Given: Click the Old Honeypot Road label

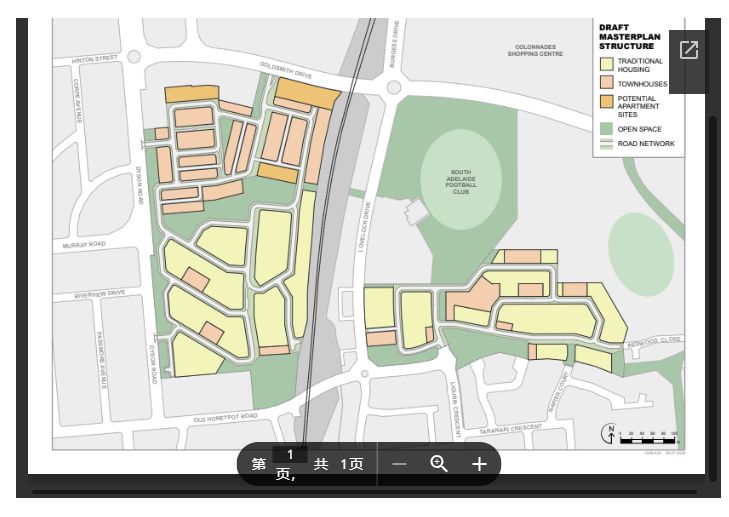Looking at the screenshot, I should (225, 418).
